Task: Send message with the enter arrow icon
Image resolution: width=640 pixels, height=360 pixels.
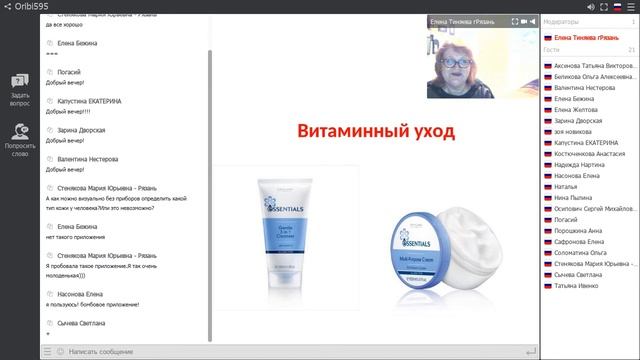Action: tap(531, 351)
